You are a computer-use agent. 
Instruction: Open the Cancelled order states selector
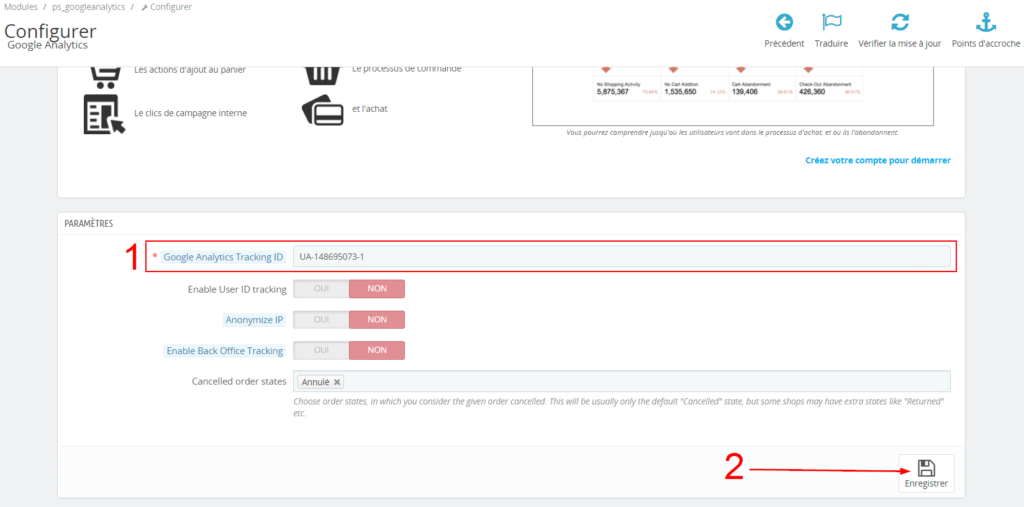coord(640,382)
